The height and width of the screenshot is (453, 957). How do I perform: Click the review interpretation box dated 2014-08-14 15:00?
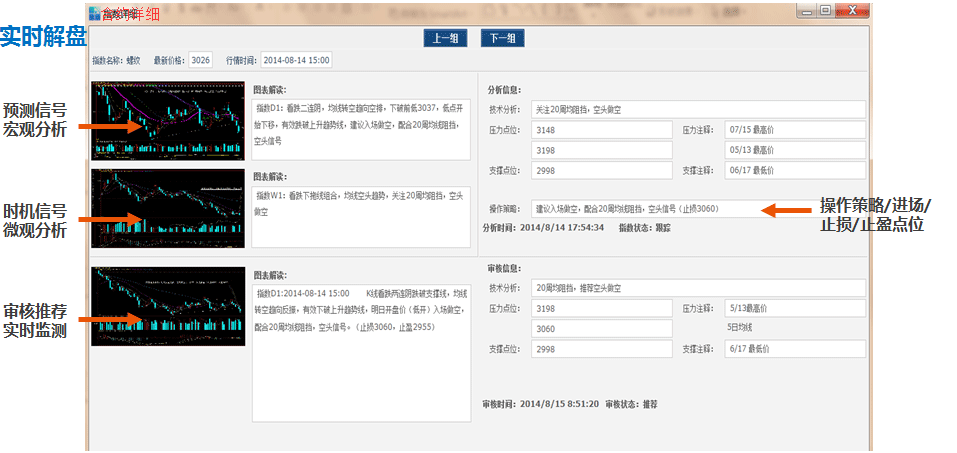[361, 353]
